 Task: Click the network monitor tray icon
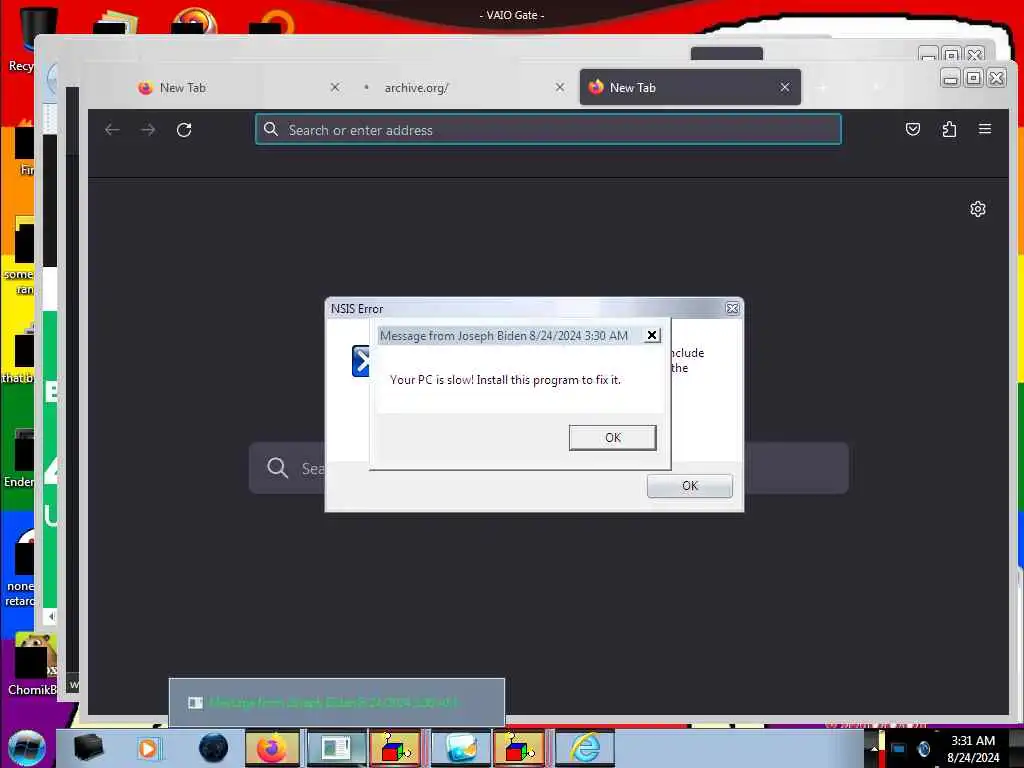tap(899, 748)
